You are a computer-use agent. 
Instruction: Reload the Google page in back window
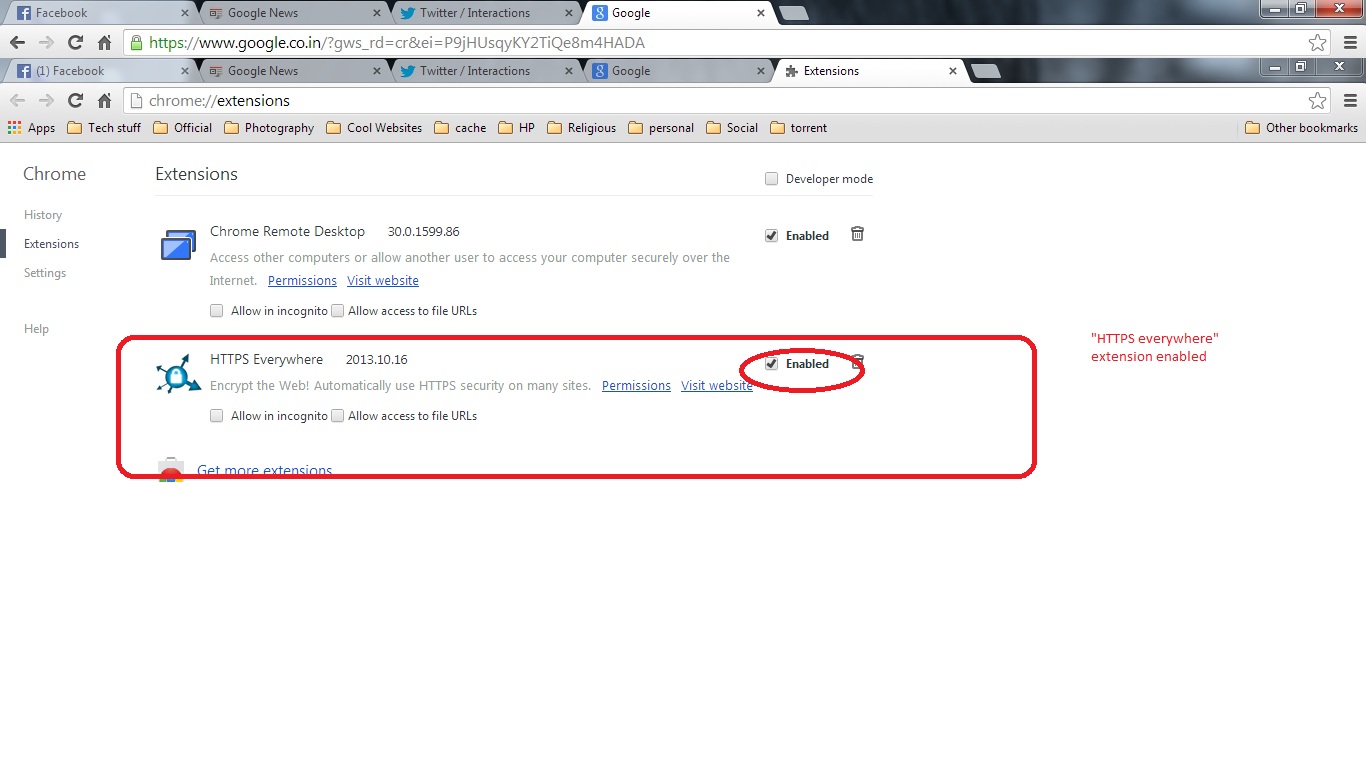tap(75, 43)
